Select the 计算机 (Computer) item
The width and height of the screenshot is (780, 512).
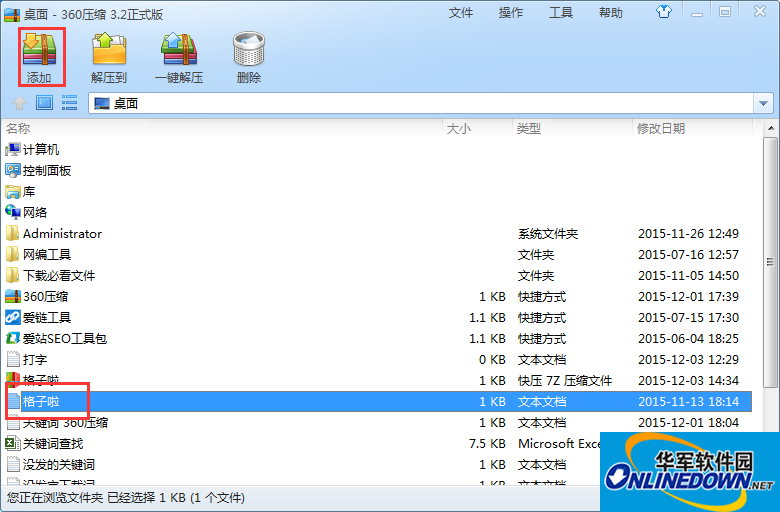click(41, 149)
